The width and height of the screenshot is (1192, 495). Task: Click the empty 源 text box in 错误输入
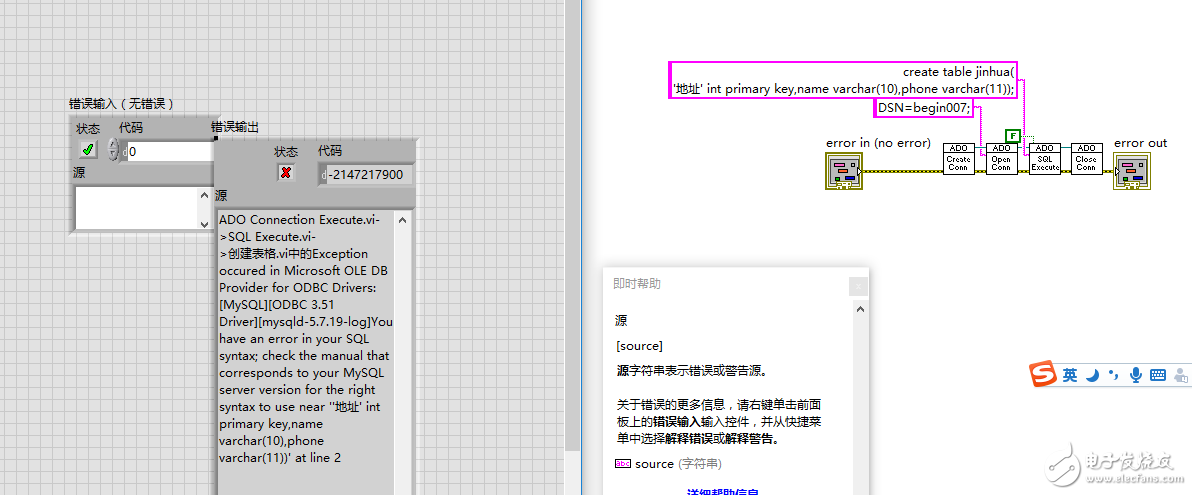136,208
